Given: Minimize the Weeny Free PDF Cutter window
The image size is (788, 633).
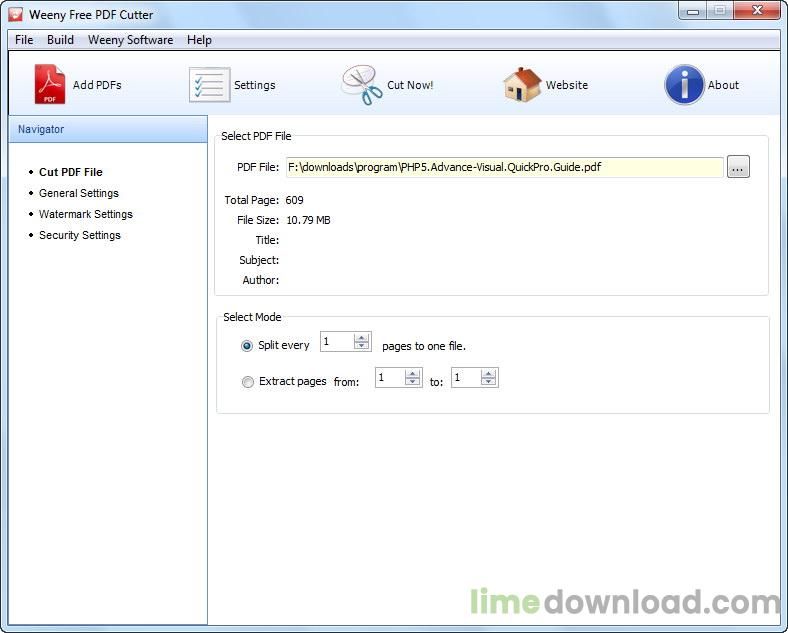Looking at the screenshot, I should pos(693,11).
